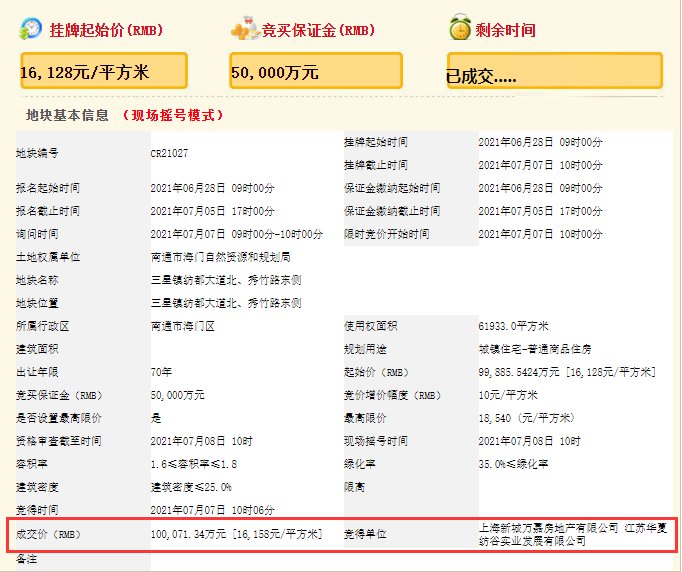Click the 限时竞价开始时间 label
Screen dimensions: 682x572
387,234
